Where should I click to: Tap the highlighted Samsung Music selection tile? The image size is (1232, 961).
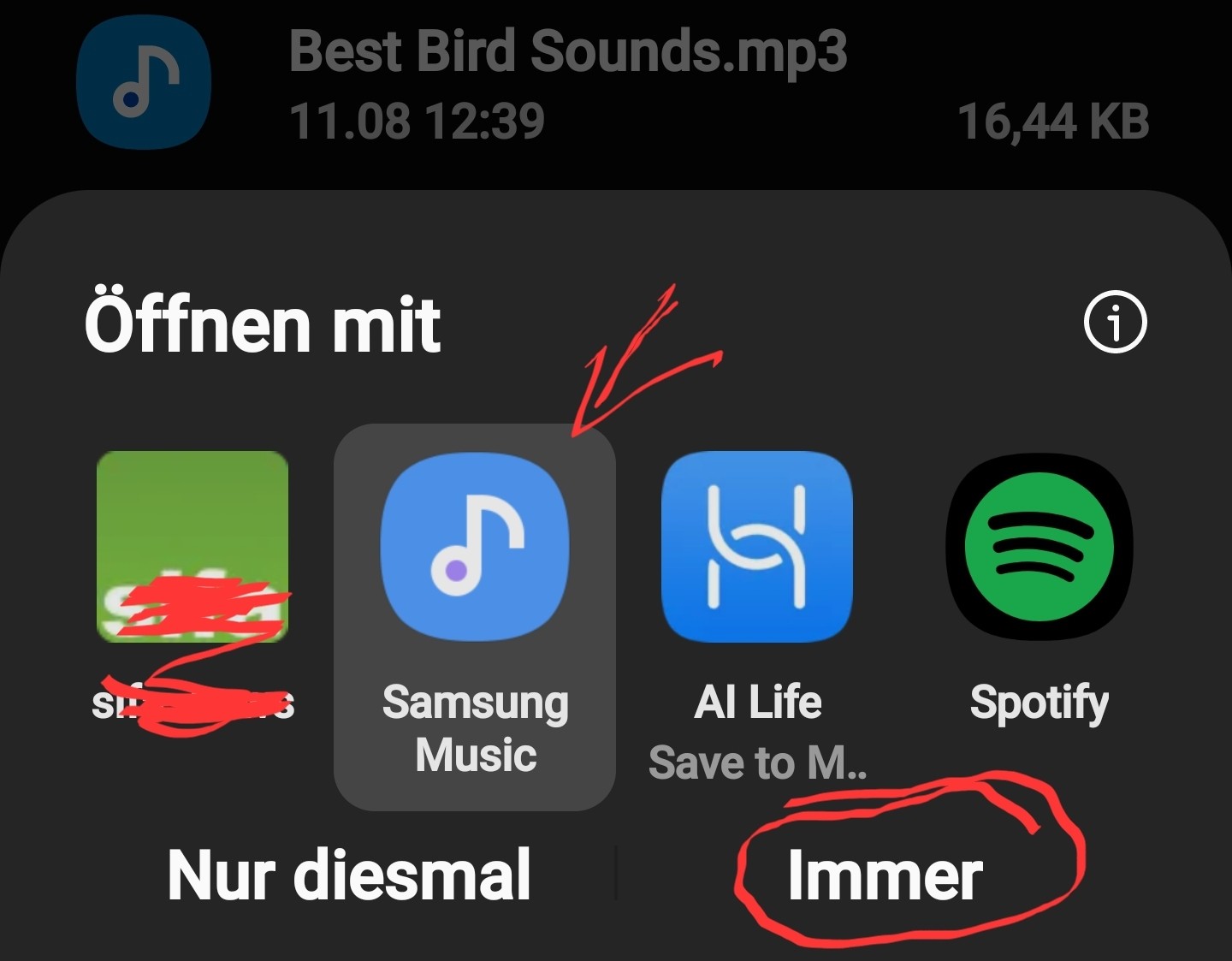pos(475,617)
